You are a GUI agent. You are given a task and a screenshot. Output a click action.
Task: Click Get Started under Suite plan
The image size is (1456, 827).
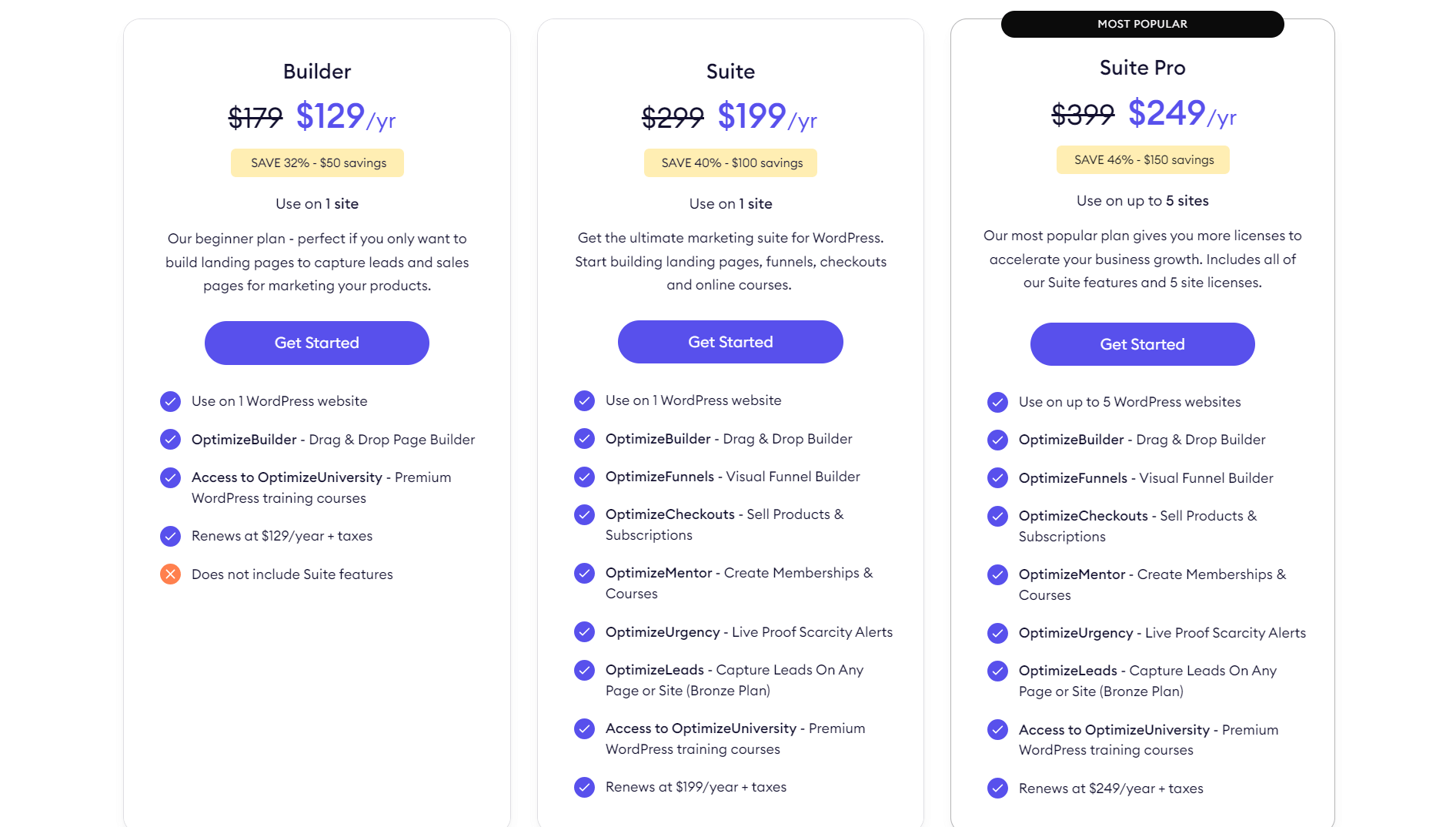coord(730,342)
